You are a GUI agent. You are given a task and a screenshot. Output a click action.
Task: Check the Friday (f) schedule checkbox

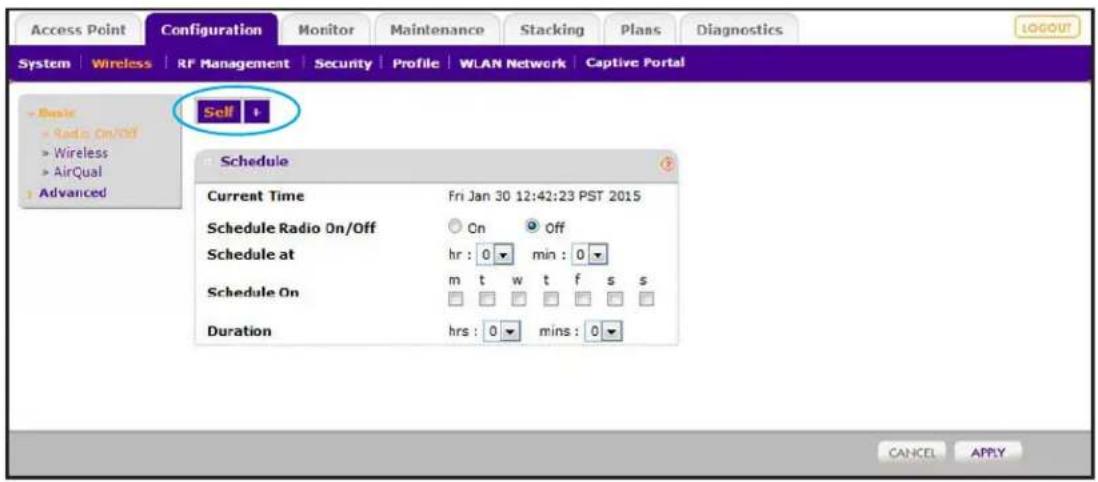tap(582, 299)
